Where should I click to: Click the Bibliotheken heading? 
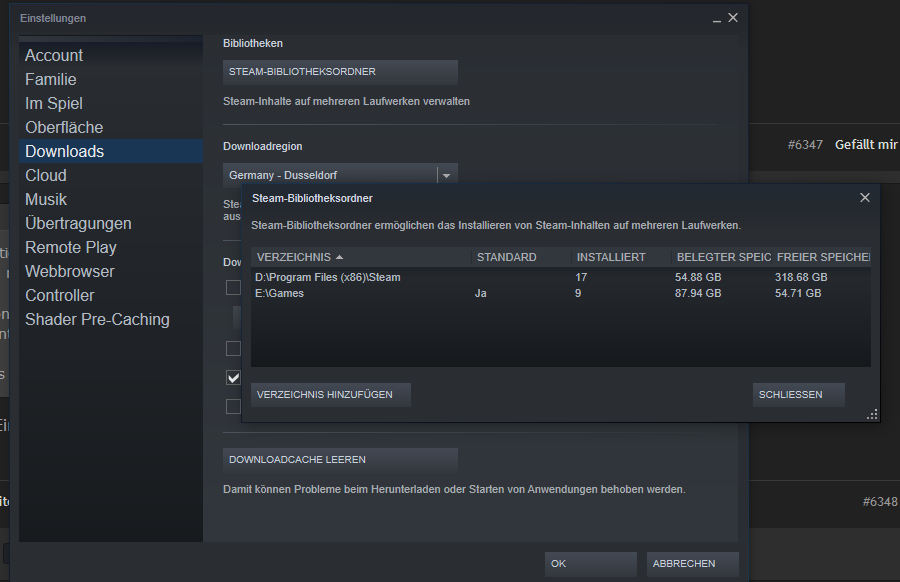(253, 44)
